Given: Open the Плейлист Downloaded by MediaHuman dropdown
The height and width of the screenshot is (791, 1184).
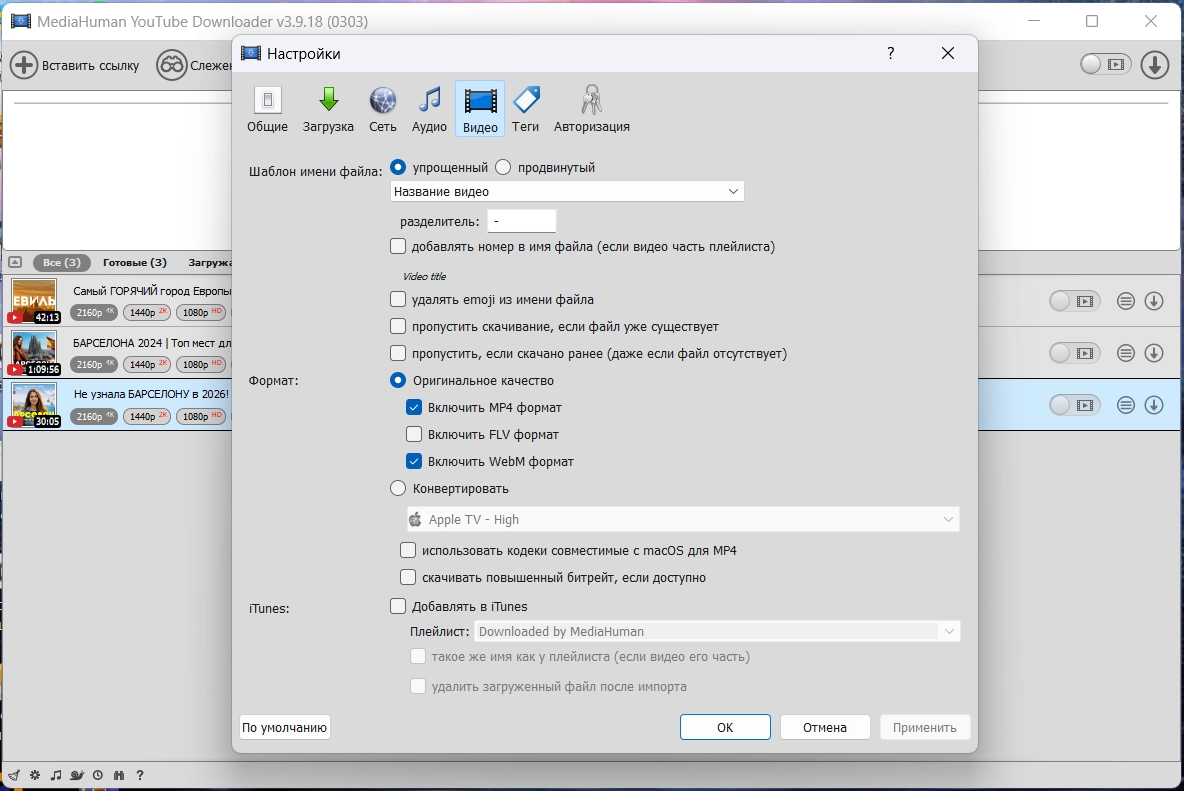Looking at the screenshot, I should (x=717, y=631).
